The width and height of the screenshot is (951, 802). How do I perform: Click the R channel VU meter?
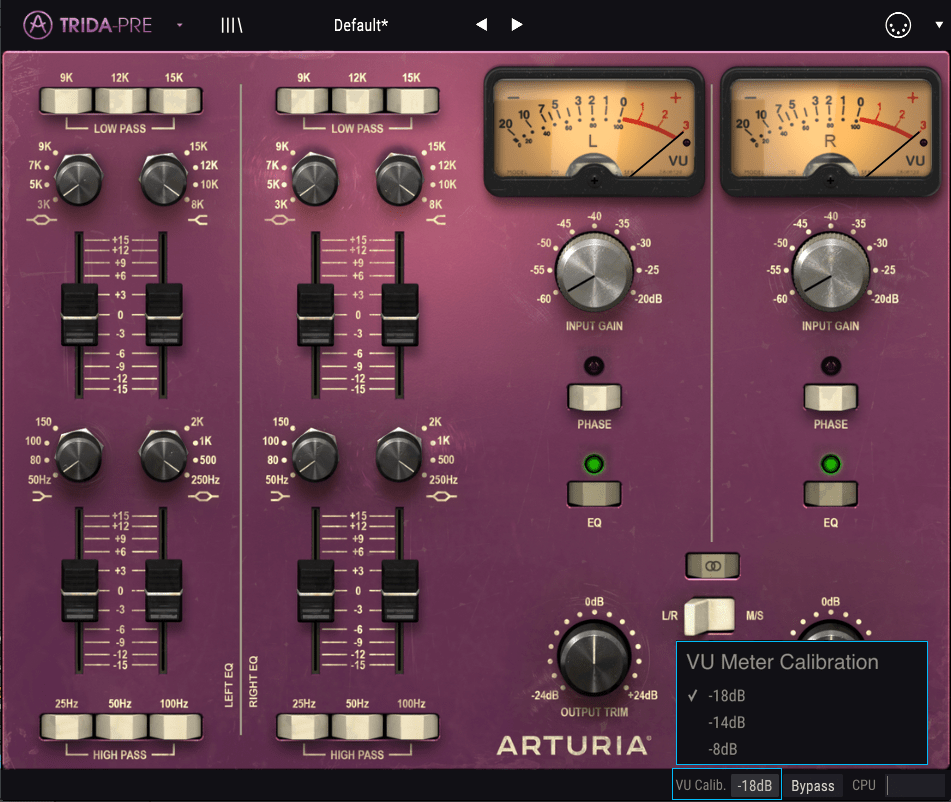(x=830, y=131)
